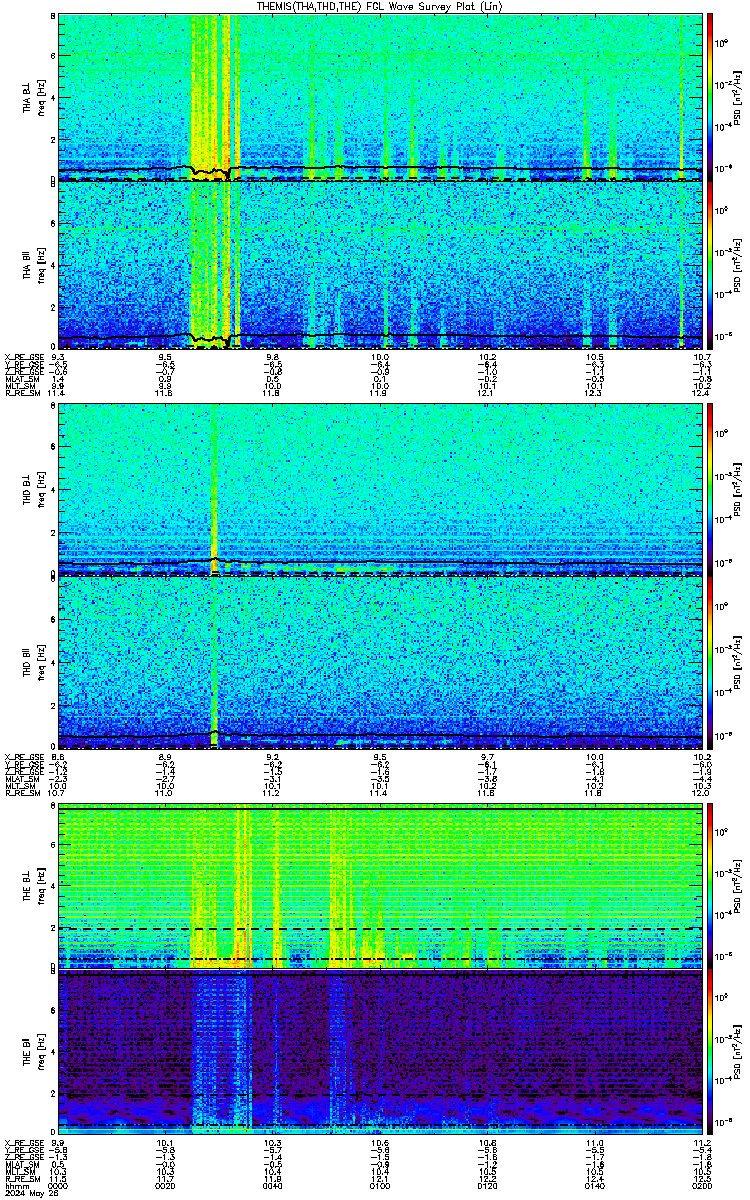Click the X_RE_GSE value 8.6 under THD panels
The height and width of the screenshot is (1200, 750).
coord(58,756)
